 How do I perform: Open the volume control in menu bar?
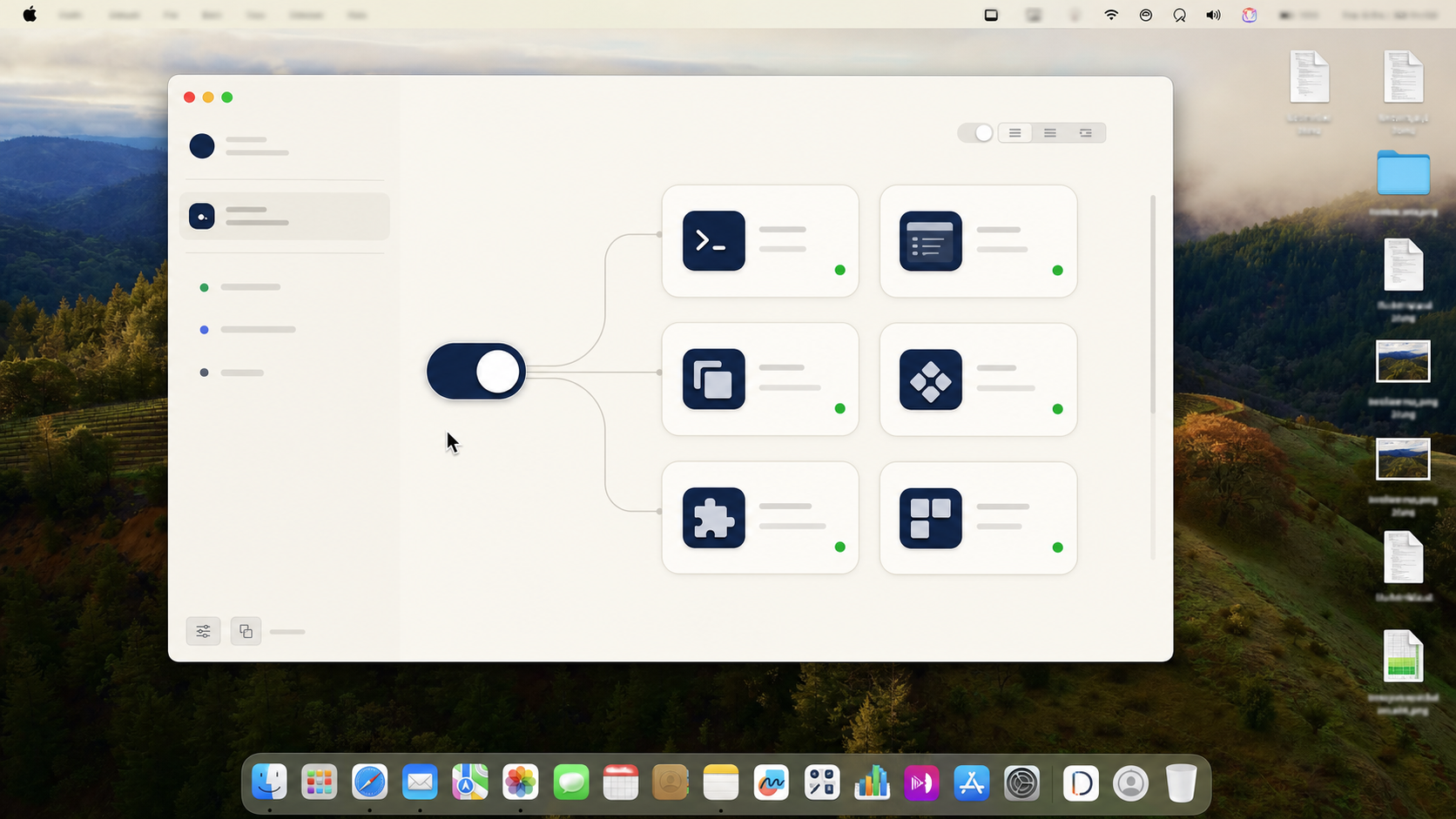coord(1213,15)
